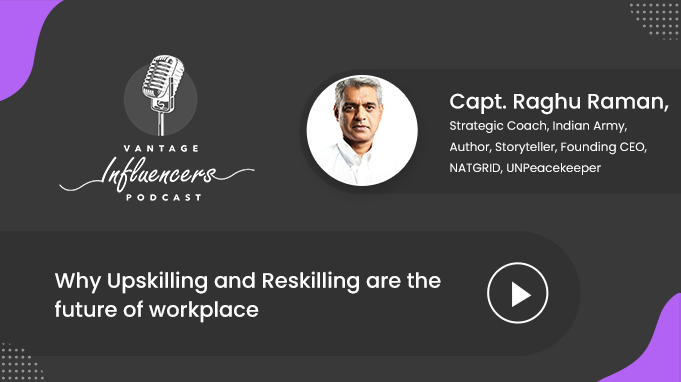
Task: Play the podcast episode with the circular play button
Action: point(517,293)
